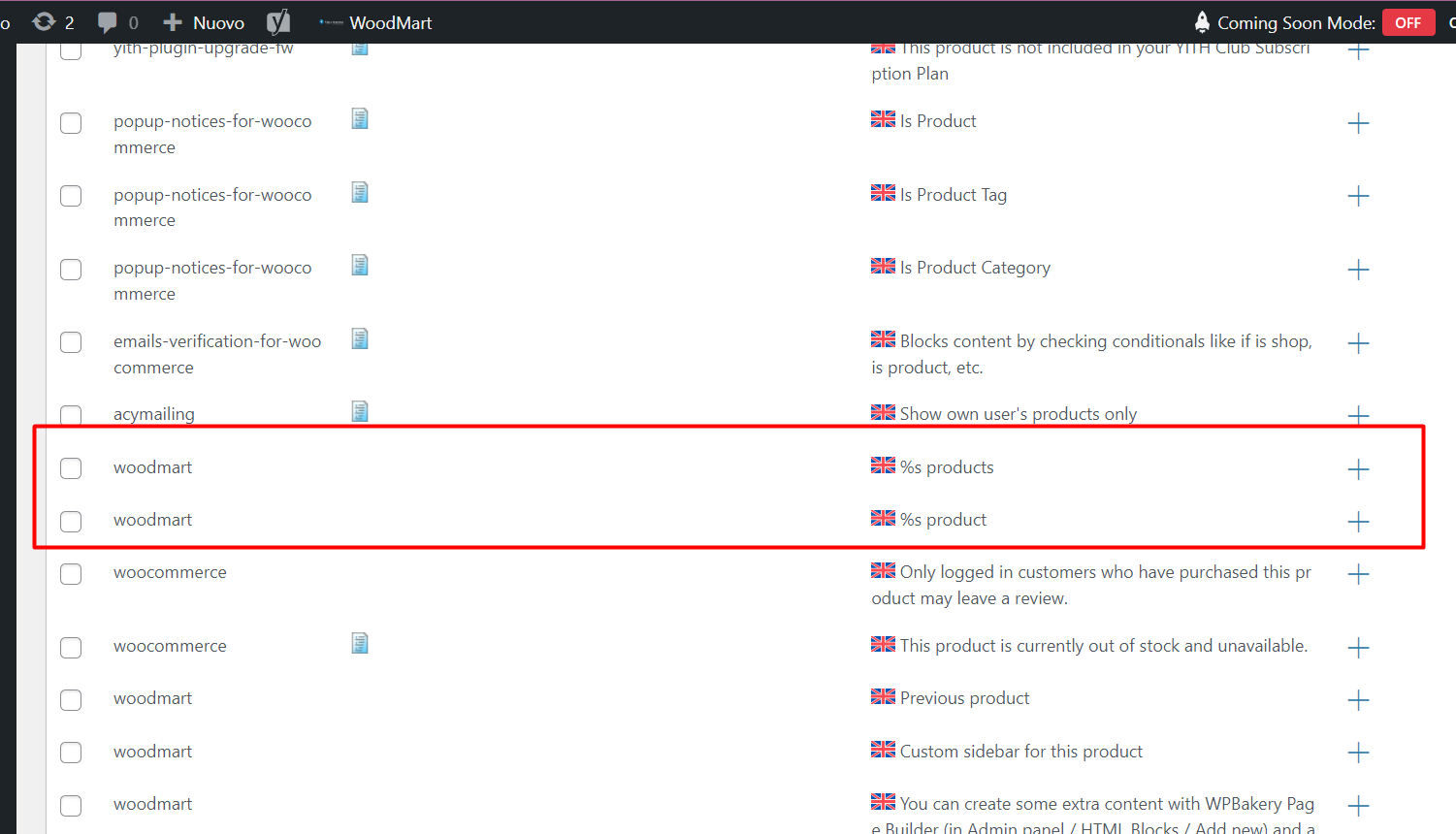
Task: Tick checkbox for emails-verification-for-woocommerce row
Action: point(71,342)
